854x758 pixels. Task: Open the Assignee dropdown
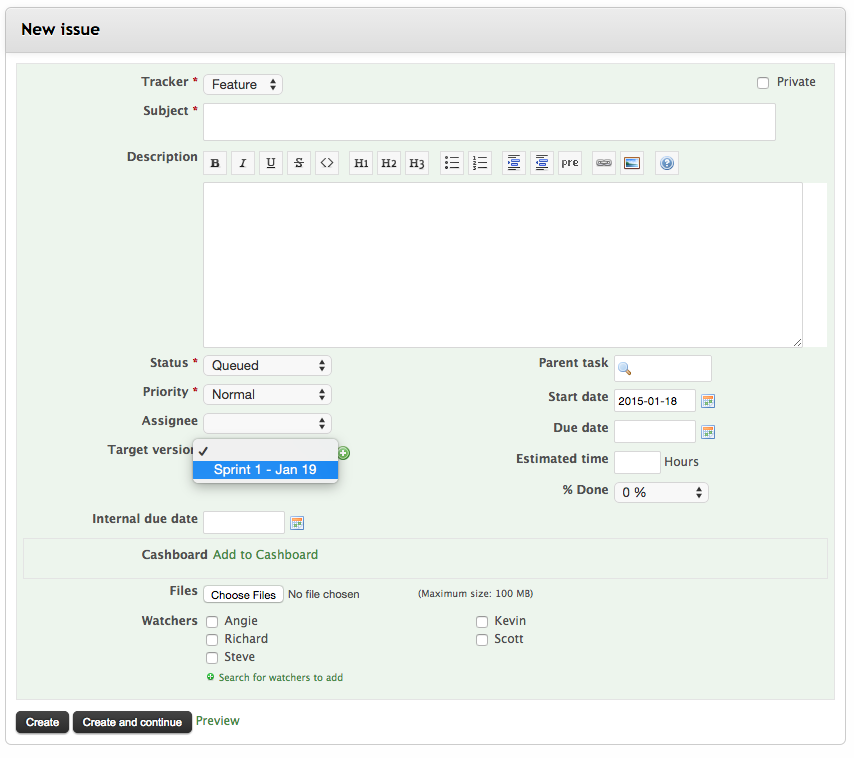[x=267, y=423]
